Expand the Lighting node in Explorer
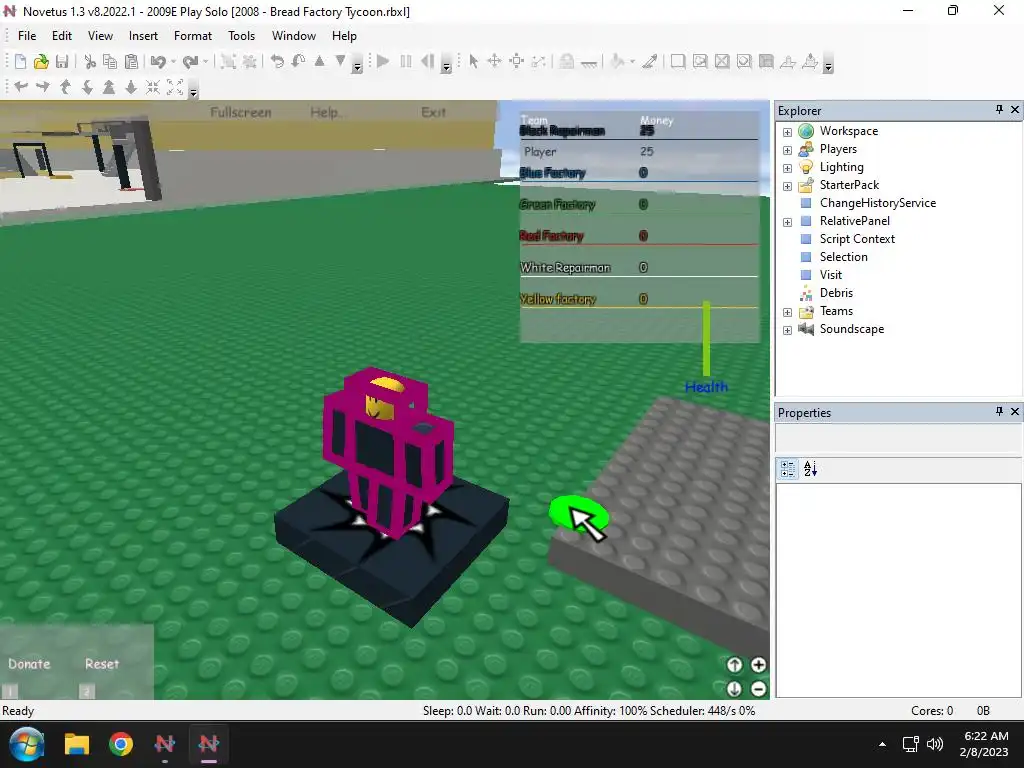The width and height of the screenshot is (1024, 768). (787, 168)
